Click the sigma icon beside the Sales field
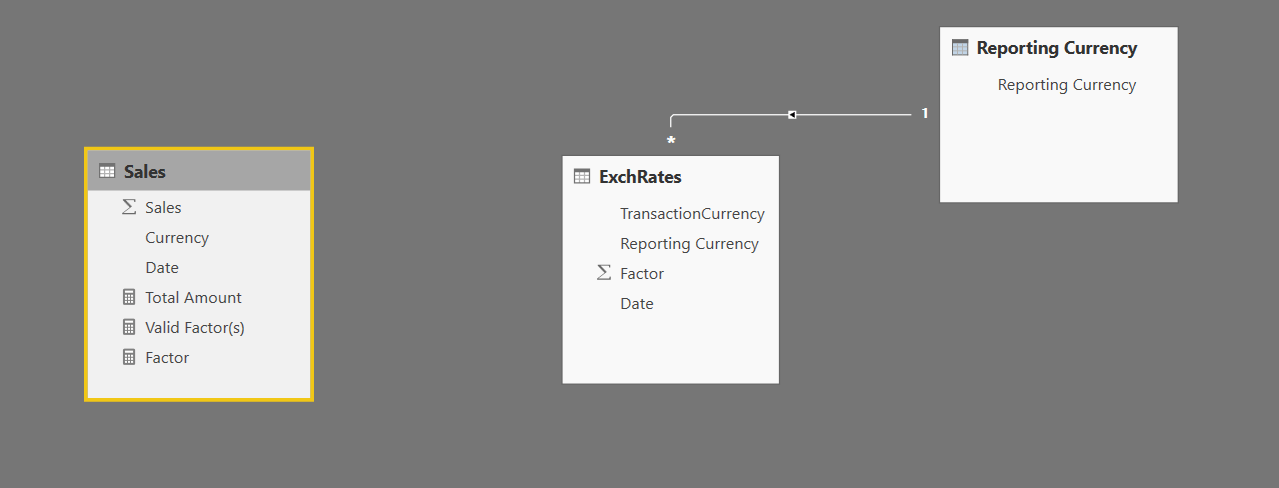This screenshot has height=488, width=1279. click(128, 207)
